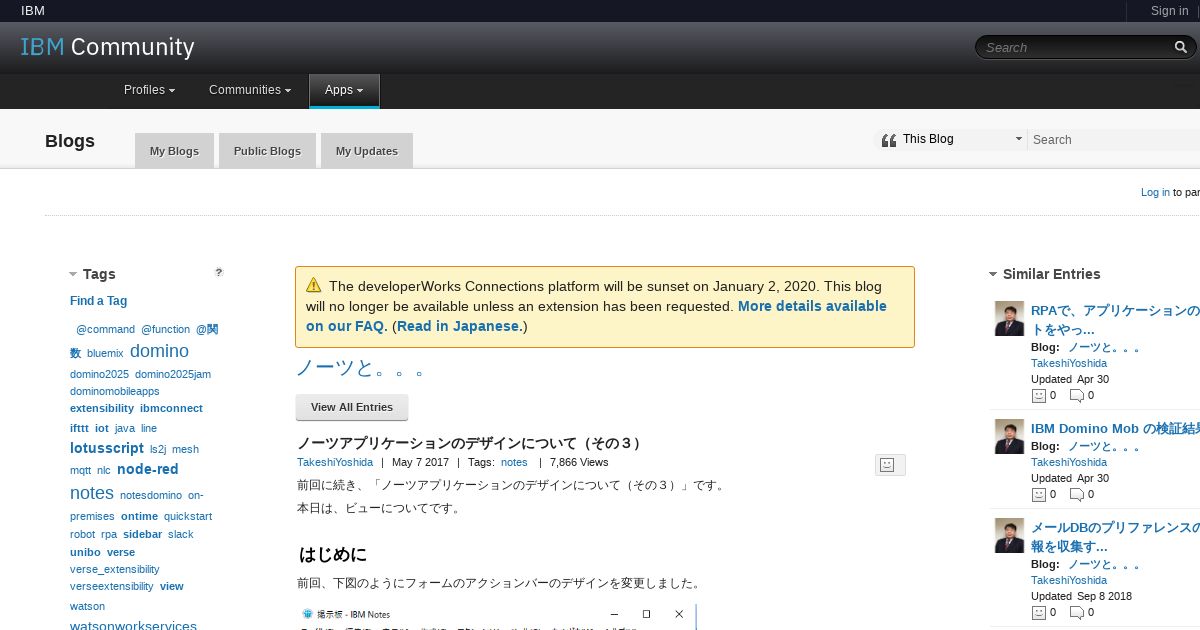
Task: Click the quotation marks This Blog icon
Action: [x=888, y=140]
